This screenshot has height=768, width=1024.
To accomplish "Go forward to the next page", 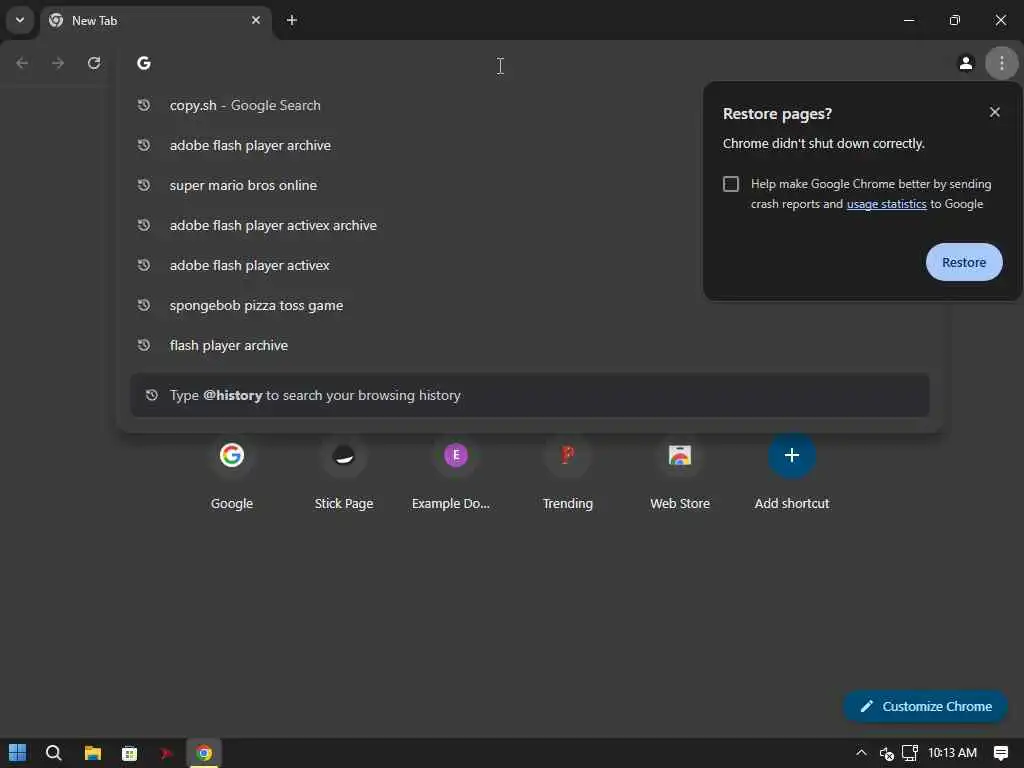I will click(x=58, y=63).
